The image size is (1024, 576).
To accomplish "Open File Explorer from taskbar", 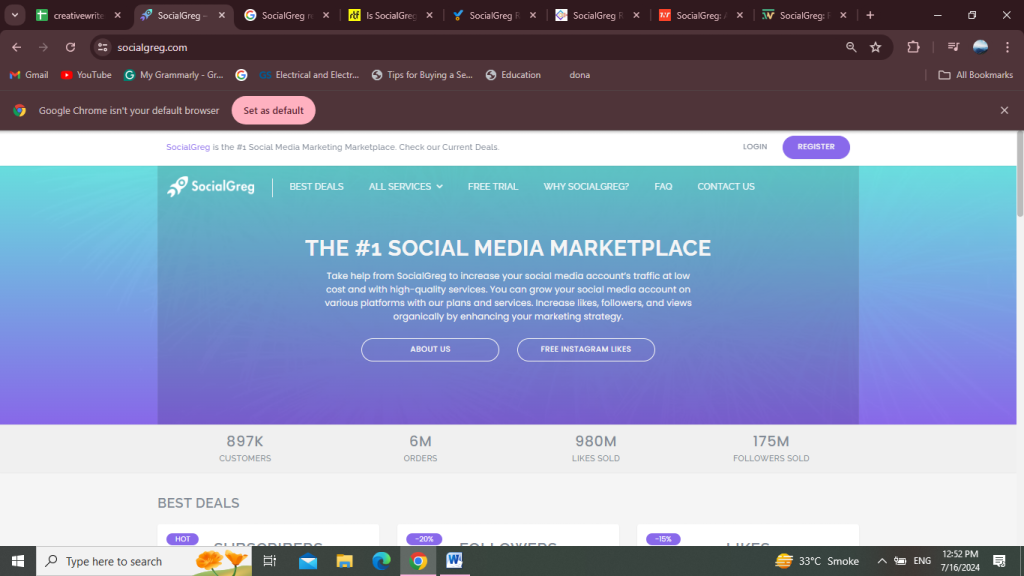I will 344,561.
